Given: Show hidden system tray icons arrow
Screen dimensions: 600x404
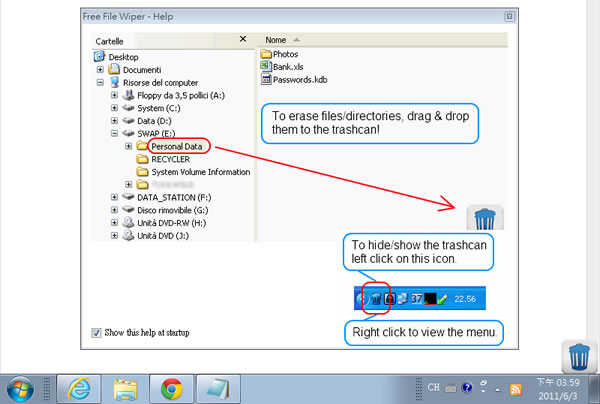Looking at the screenshot, I should coord(497,388).
